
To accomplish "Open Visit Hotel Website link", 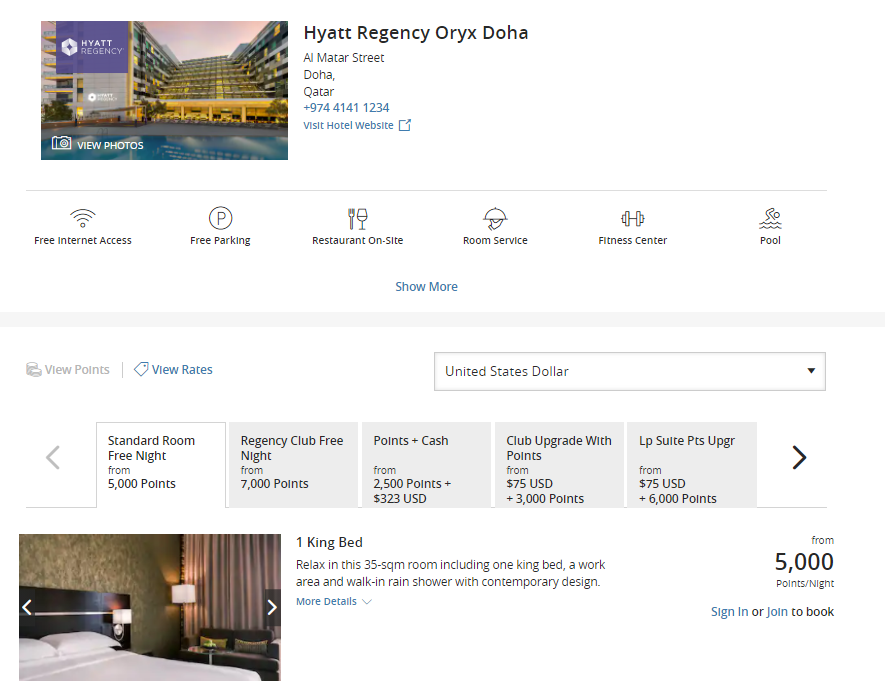I will point(348,125).
